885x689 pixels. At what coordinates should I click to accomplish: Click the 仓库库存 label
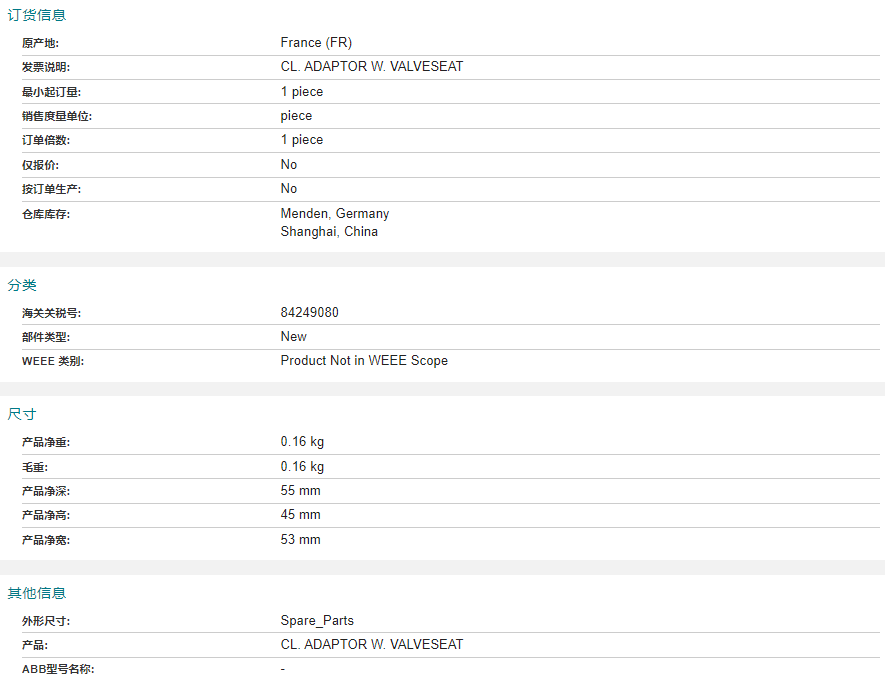[46, 214]
